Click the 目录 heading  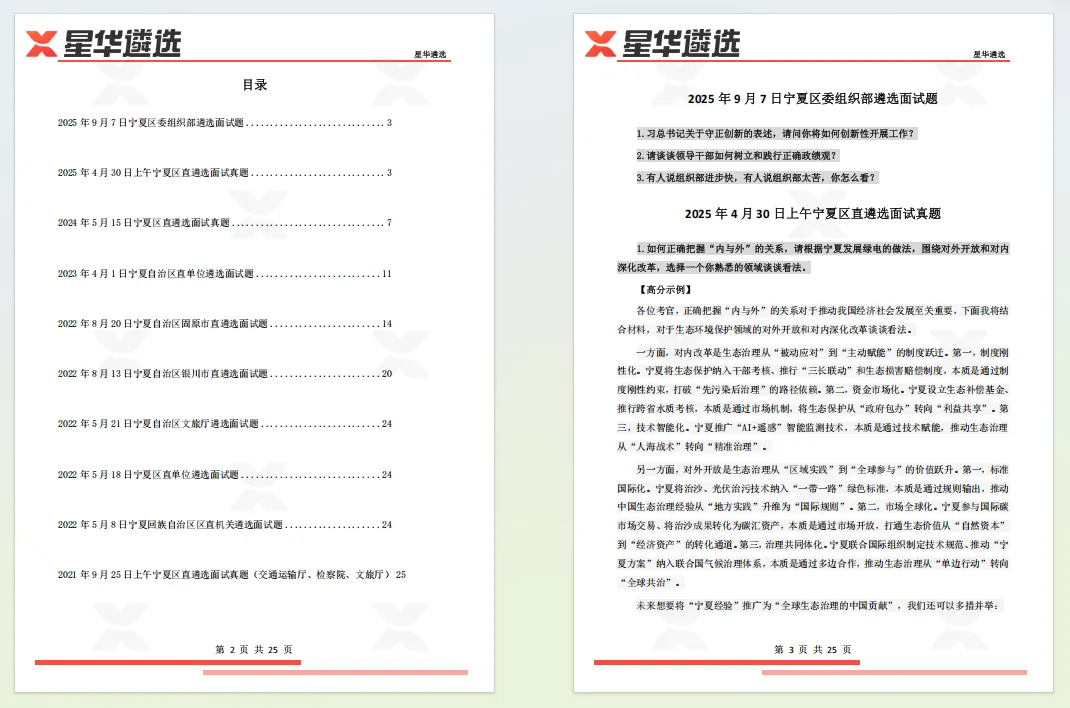pyautogui.click(x=255, y=85)
